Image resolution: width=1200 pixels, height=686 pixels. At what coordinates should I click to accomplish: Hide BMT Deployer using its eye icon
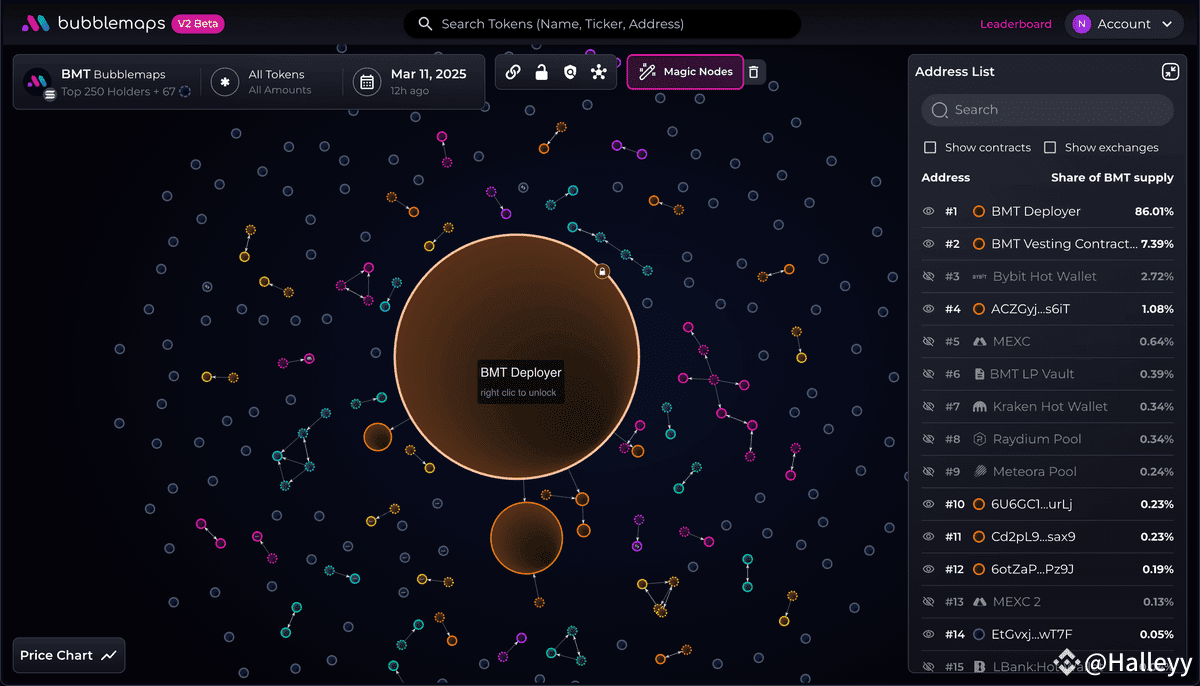928,212
